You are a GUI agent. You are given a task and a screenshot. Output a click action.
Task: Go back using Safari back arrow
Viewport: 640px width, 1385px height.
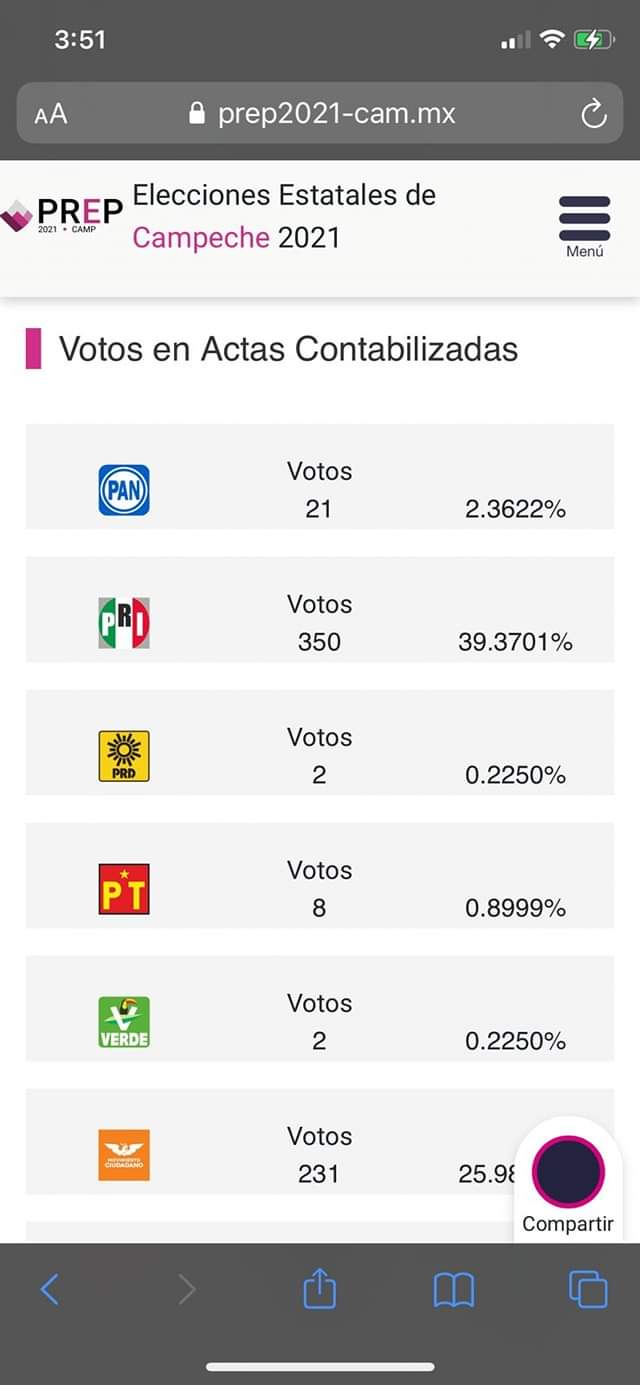[50, 1290]
